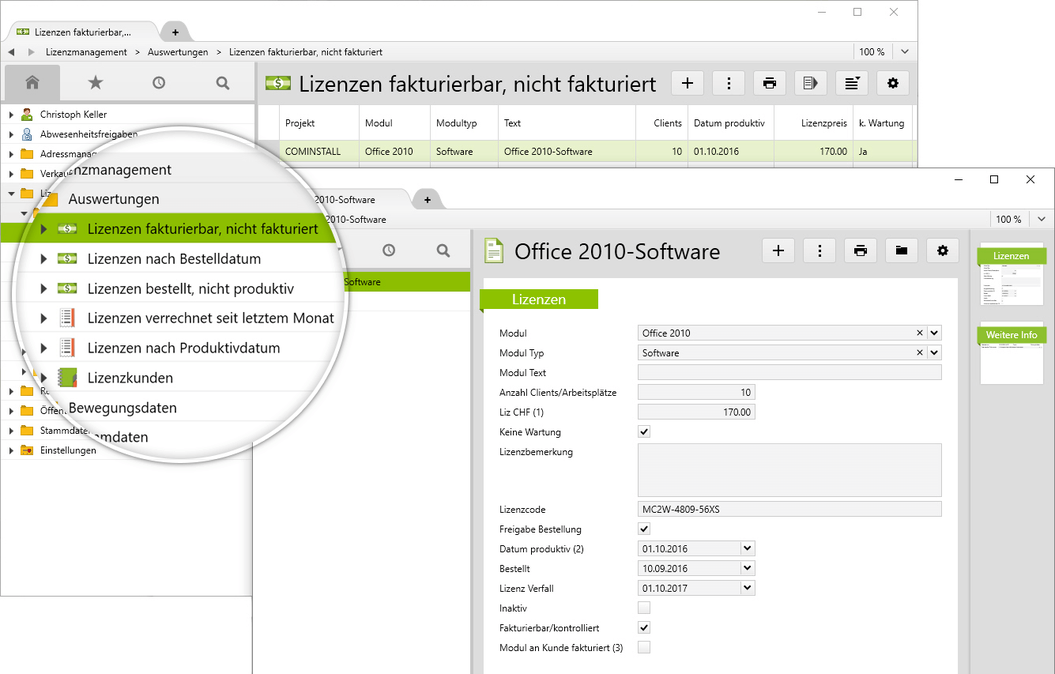Open settings gear in Office 2010-Software window
Viewport: 1055px width, 674px height.
point(942,251)
